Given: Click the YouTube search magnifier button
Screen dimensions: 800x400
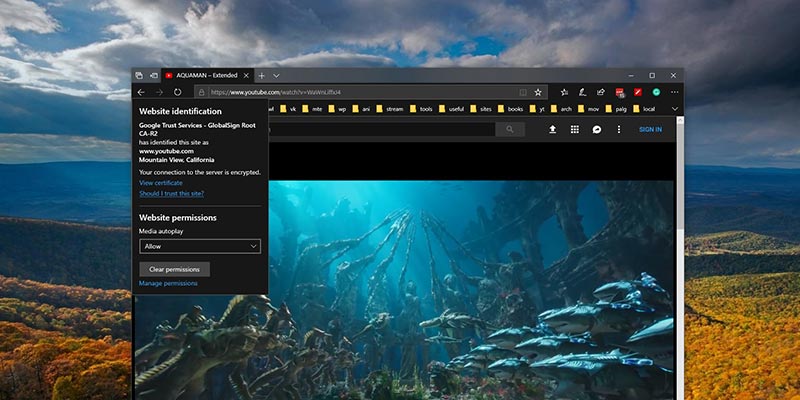Looking at the screenshot, I should pyautogui.click(x=510, y=129).
